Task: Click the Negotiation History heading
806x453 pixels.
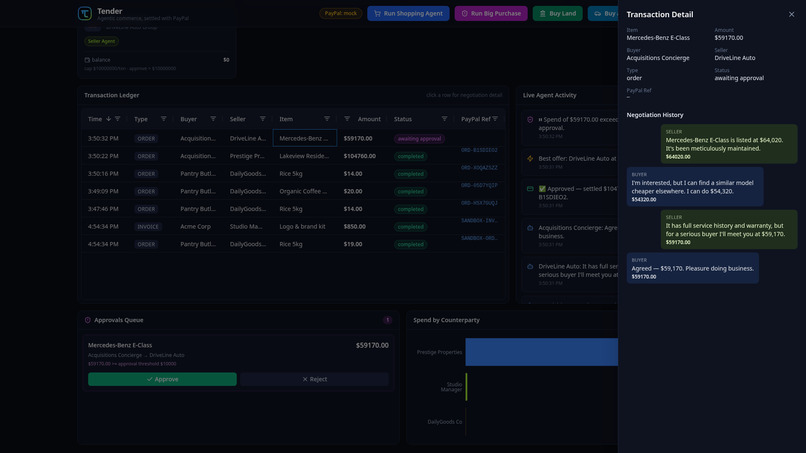Action: (x=655, y=115)
